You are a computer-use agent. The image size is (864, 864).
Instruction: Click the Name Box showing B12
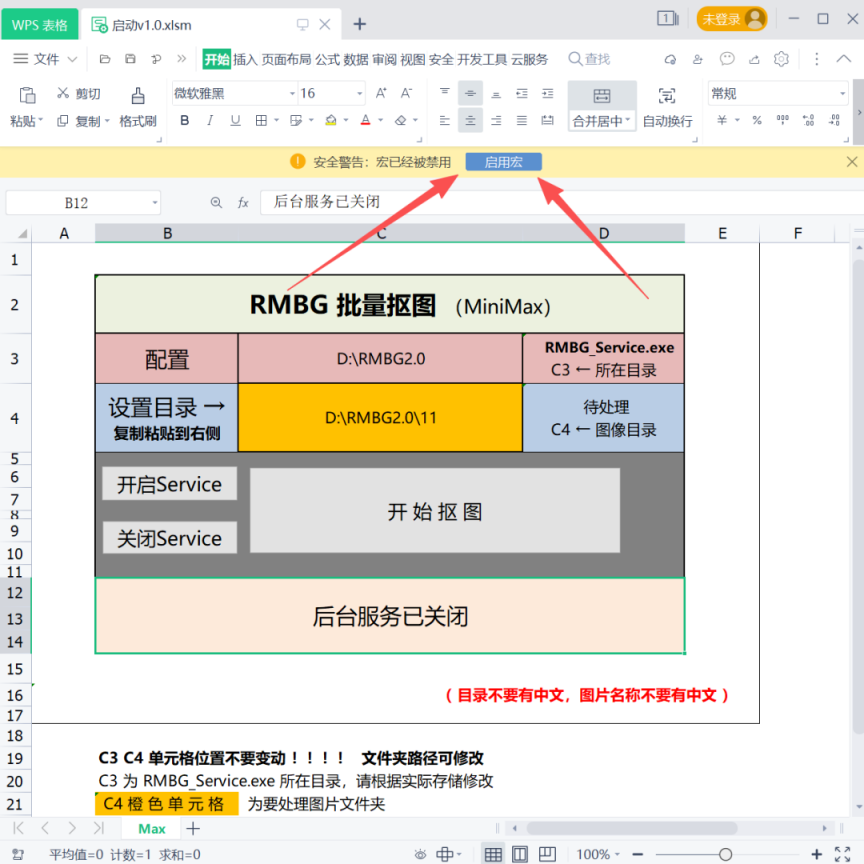pyautogui.click(x=77, y=203)
